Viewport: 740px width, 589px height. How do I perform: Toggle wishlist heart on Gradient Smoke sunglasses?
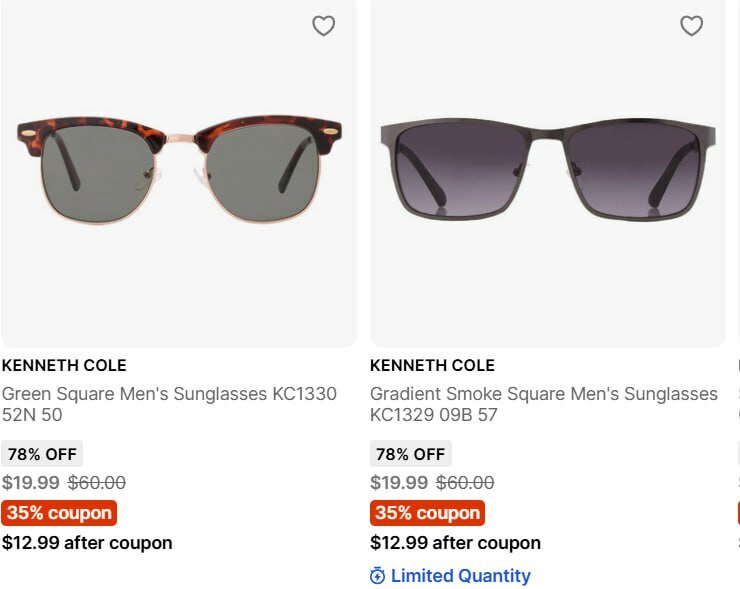[691, 26]
